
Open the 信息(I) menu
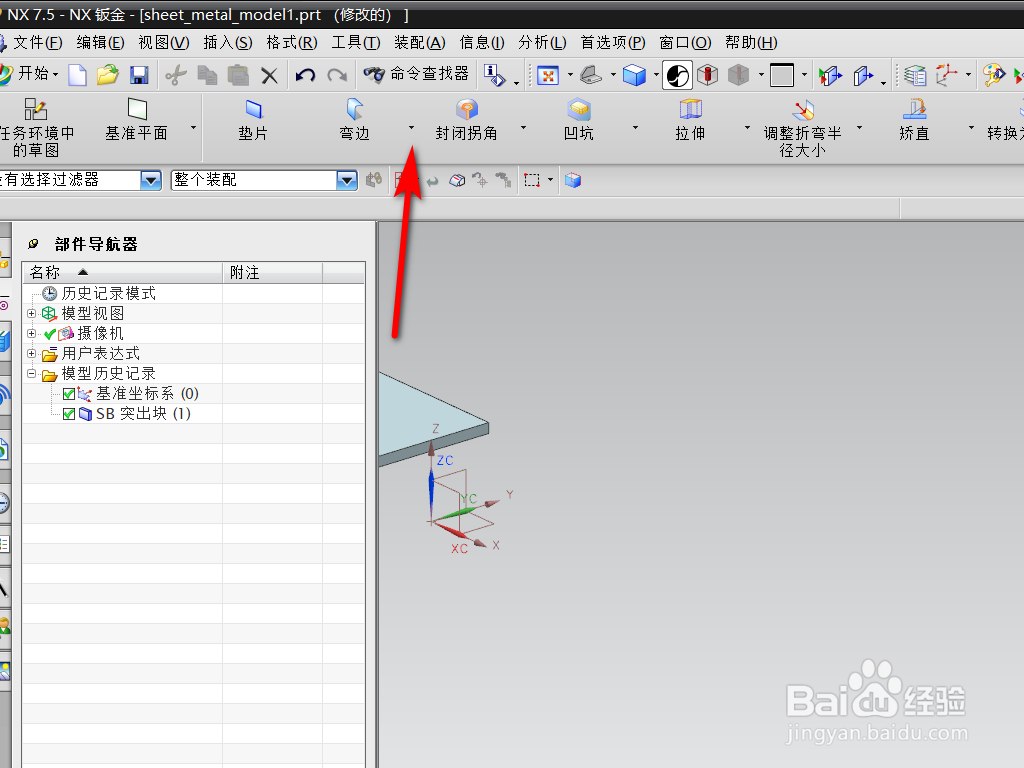click(481, 42)
